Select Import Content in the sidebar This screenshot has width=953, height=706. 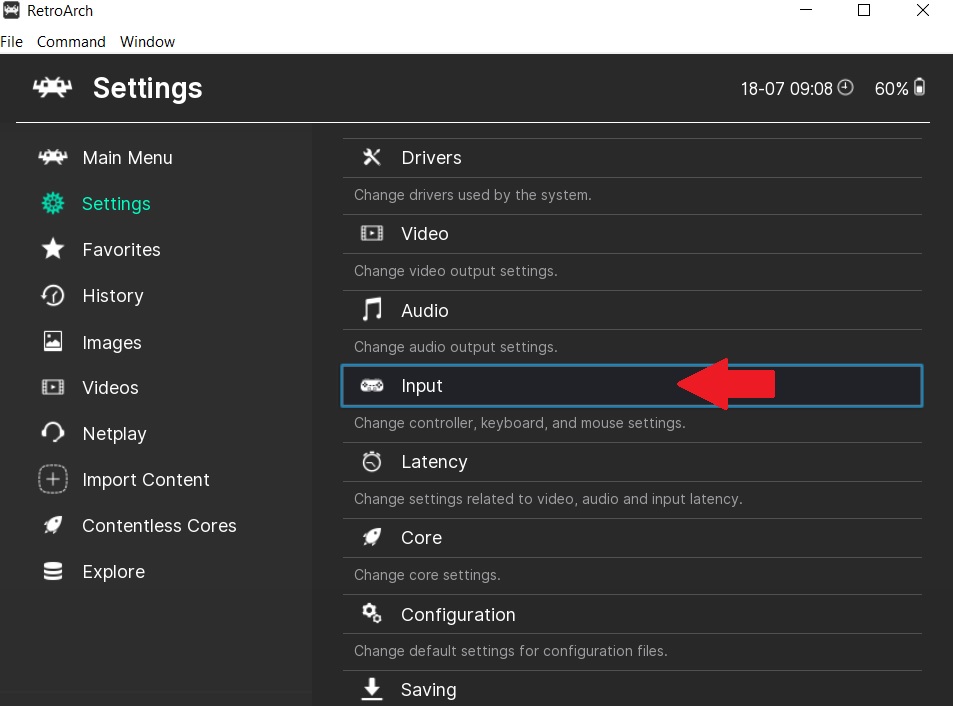click(145, 480)
